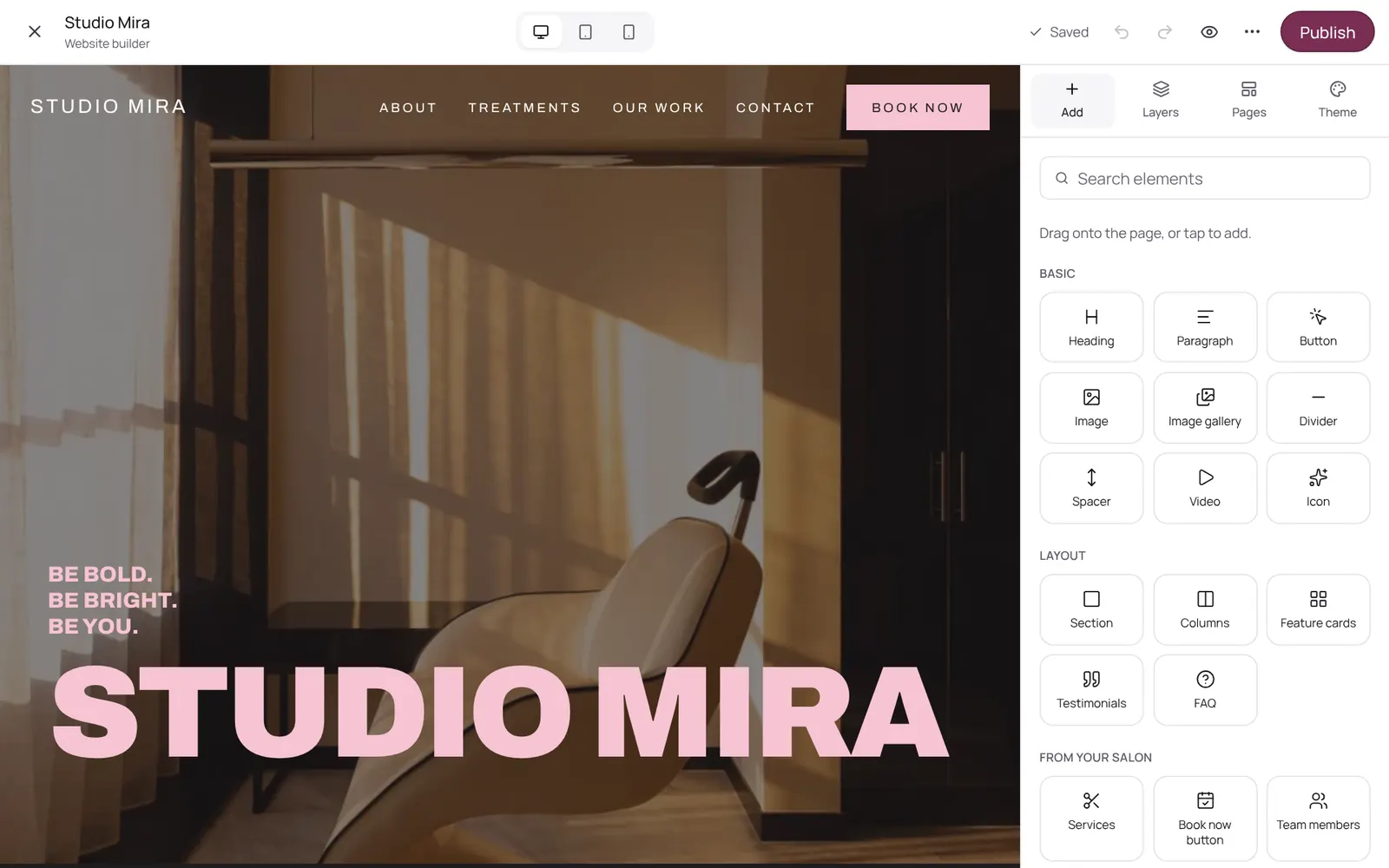This screenshot has height=868, width=1389.
Task: Add a Paragraph element
Action: [1205, 327]
